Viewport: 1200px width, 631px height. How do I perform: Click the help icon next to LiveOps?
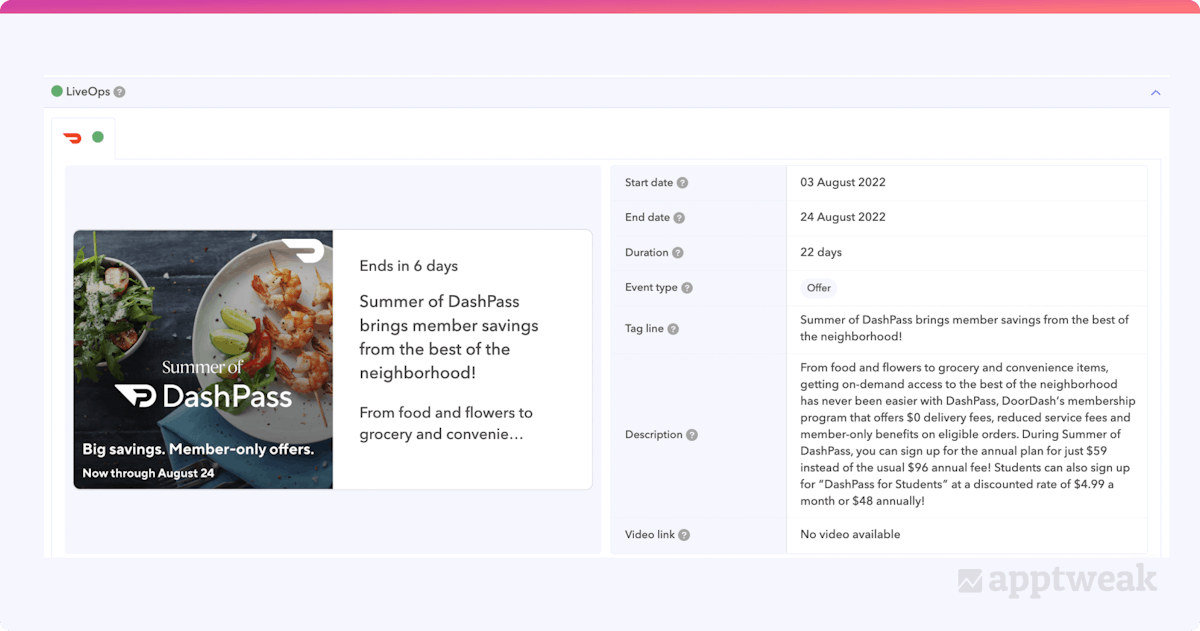point(120,92)
